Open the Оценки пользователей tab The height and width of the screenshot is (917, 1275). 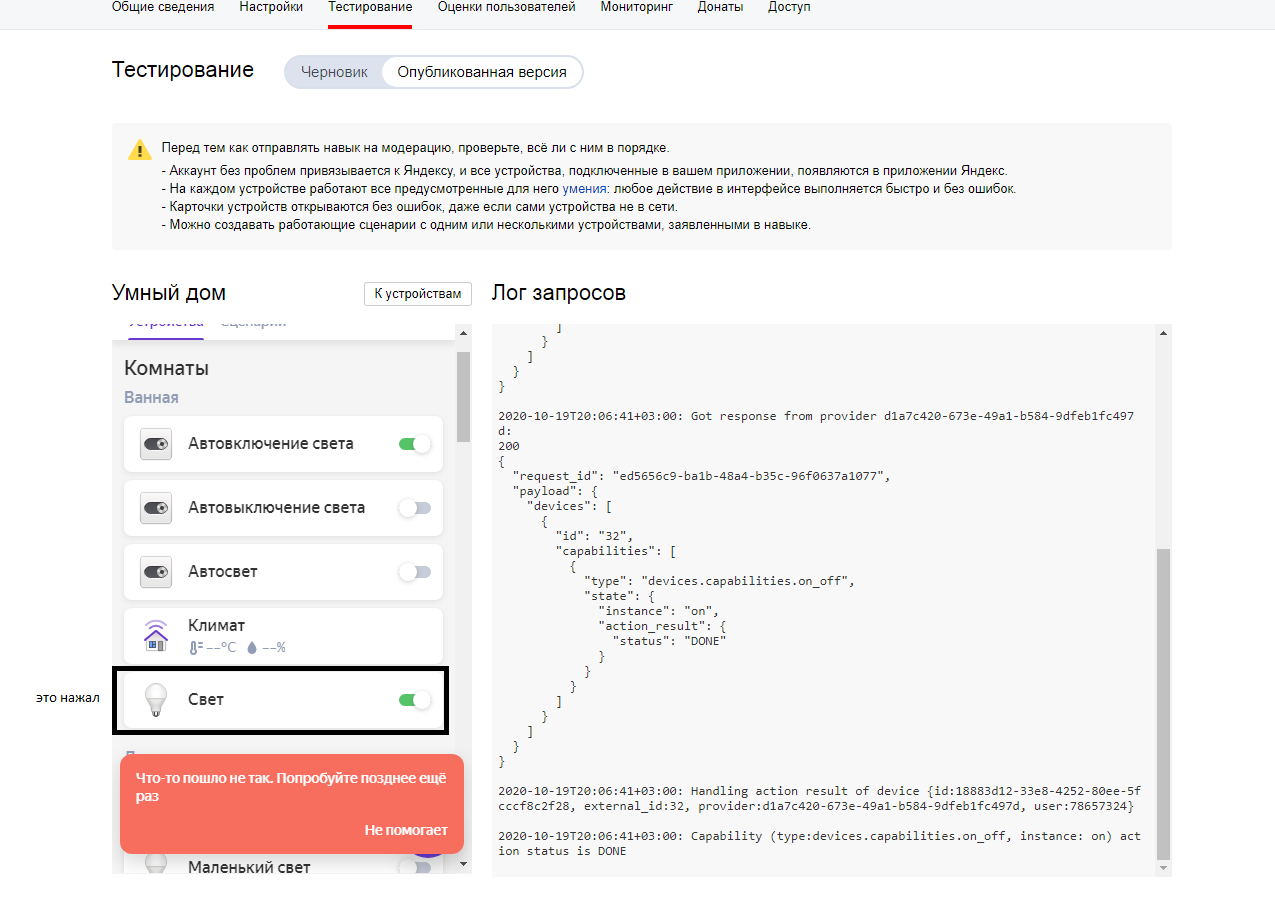(x=506, y=8)
